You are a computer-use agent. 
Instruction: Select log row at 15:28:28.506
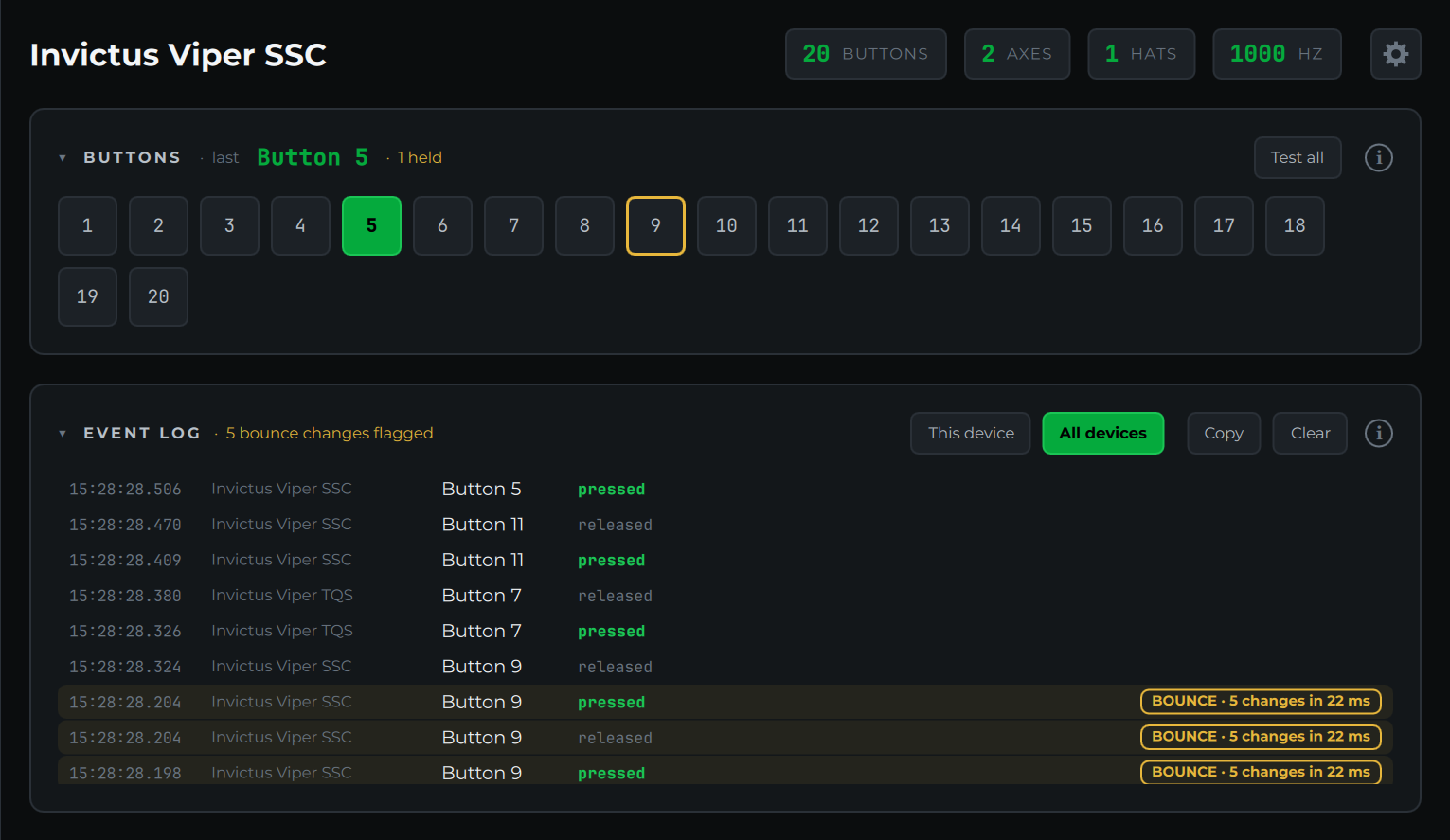725,489
